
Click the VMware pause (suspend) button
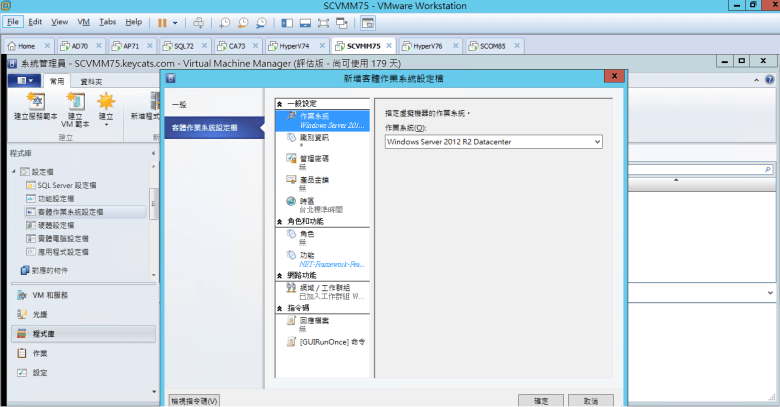pyautogui.click(x=161, y=21)
